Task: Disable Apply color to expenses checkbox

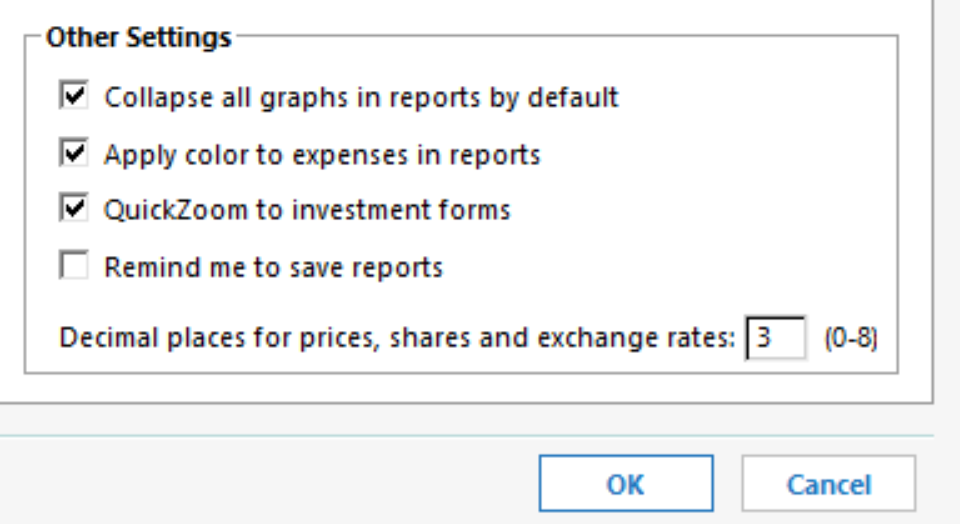Action: tap(74, 152)
